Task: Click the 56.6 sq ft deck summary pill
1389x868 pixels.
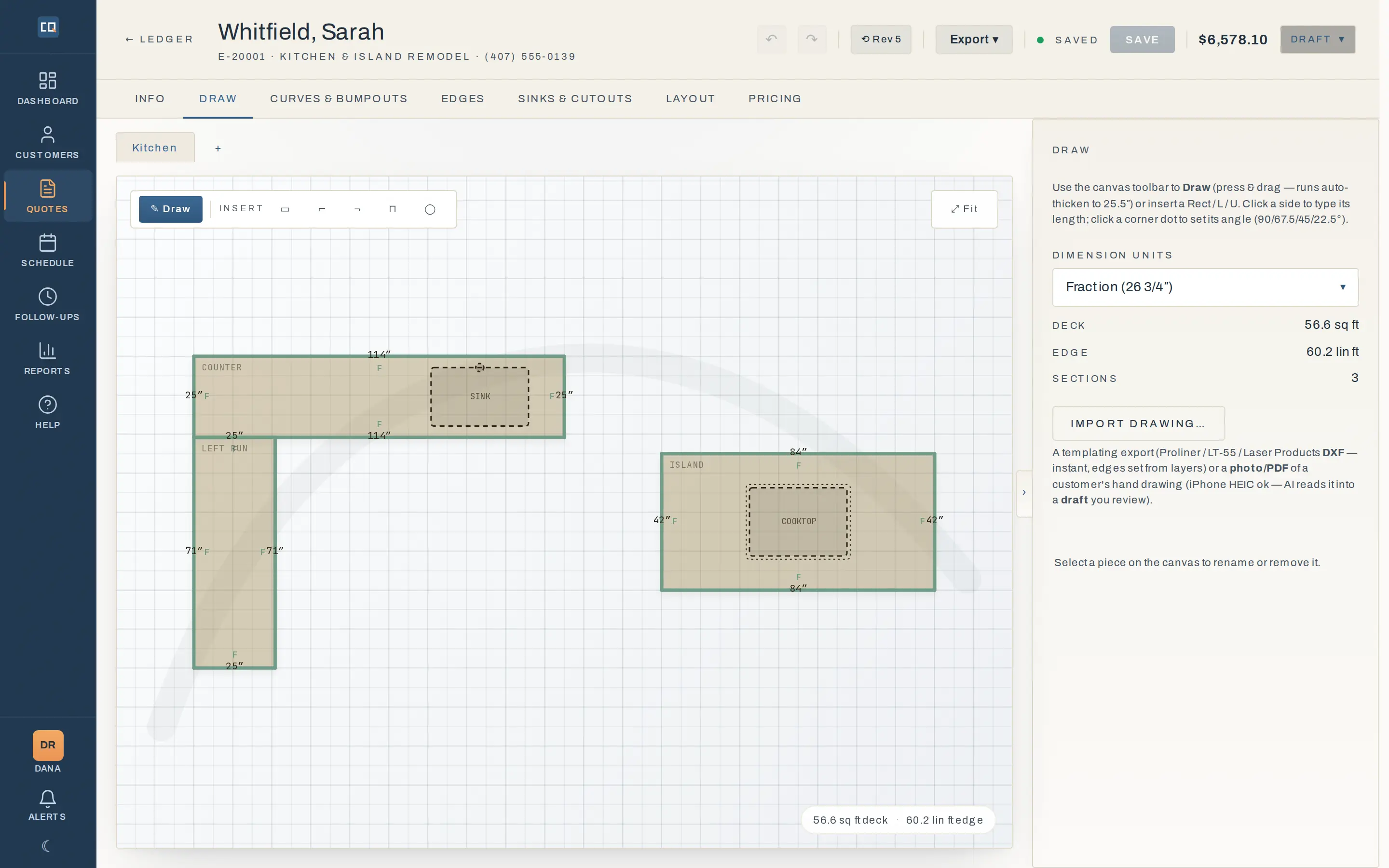Action: point(898,820)
